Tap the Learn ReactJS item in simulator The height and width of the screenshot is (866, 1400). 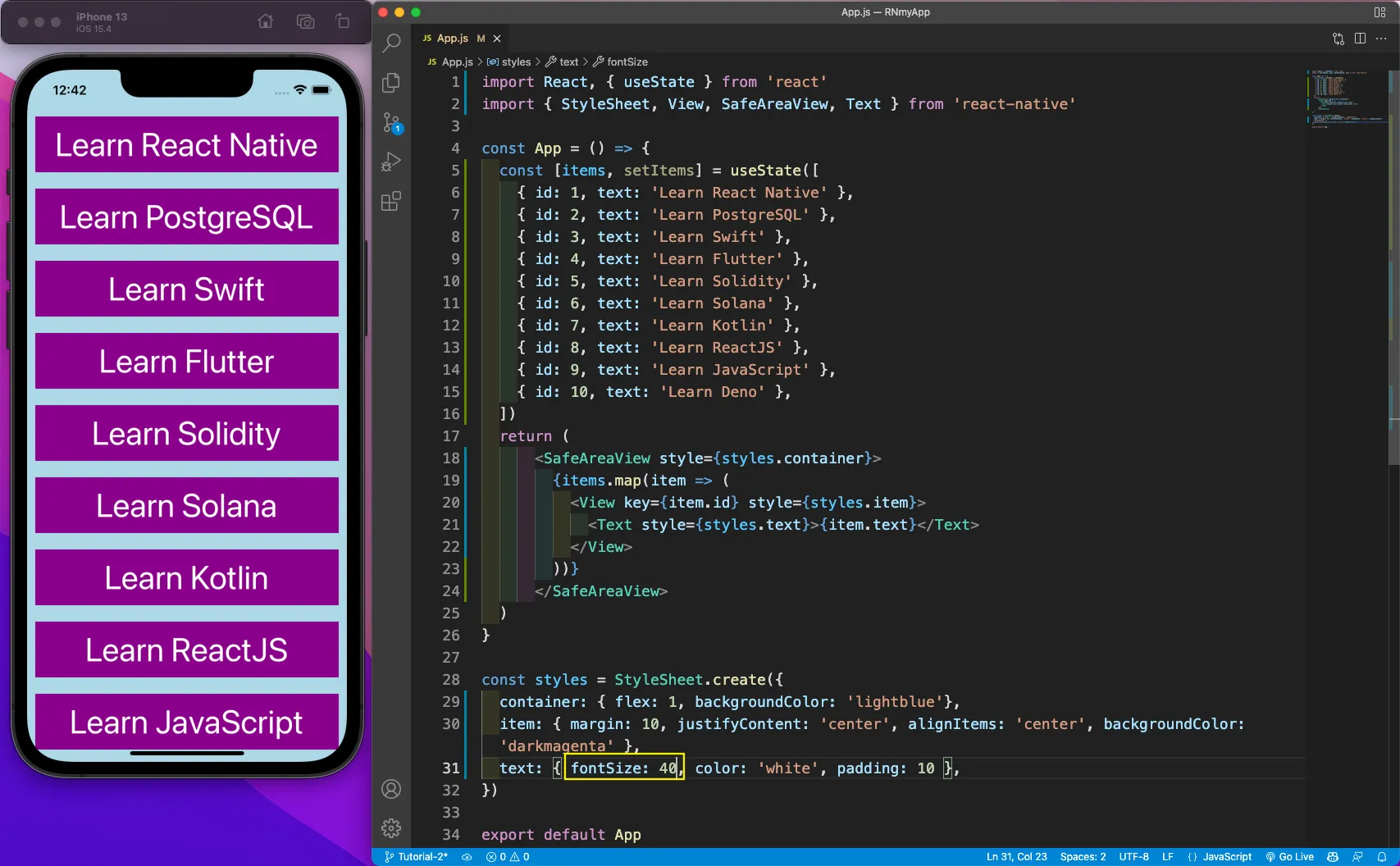point(187,649)
